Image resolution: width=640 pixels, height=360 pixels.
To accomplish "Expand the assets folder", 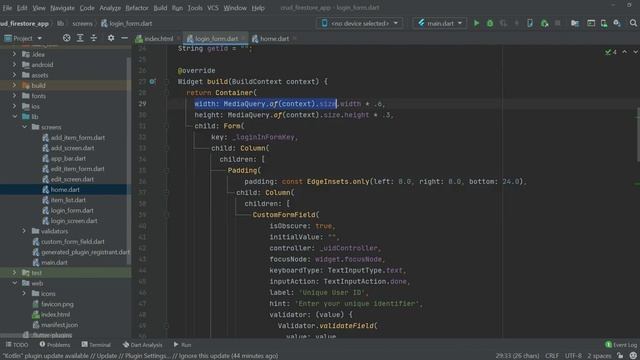I will click(14, 75).
